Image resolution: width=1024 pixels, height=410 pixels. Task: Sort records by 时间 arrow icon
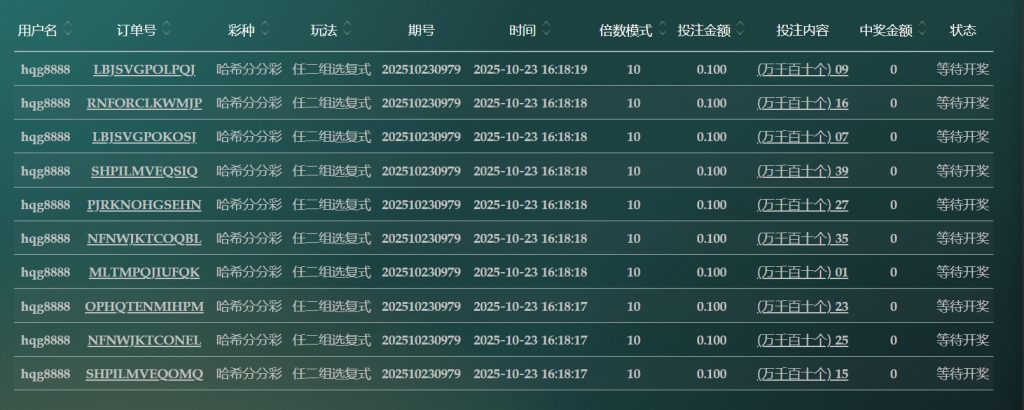(x=545, y=30)
